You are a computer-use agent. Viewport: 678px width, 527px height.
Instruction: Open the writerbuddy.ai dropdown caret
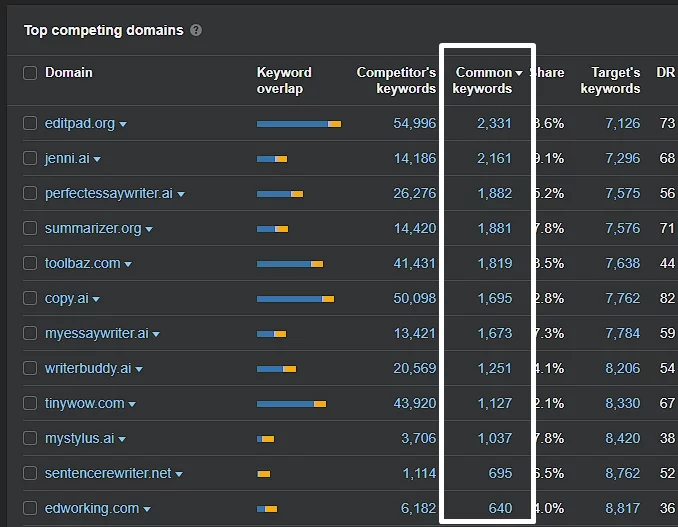click(139, 370)
